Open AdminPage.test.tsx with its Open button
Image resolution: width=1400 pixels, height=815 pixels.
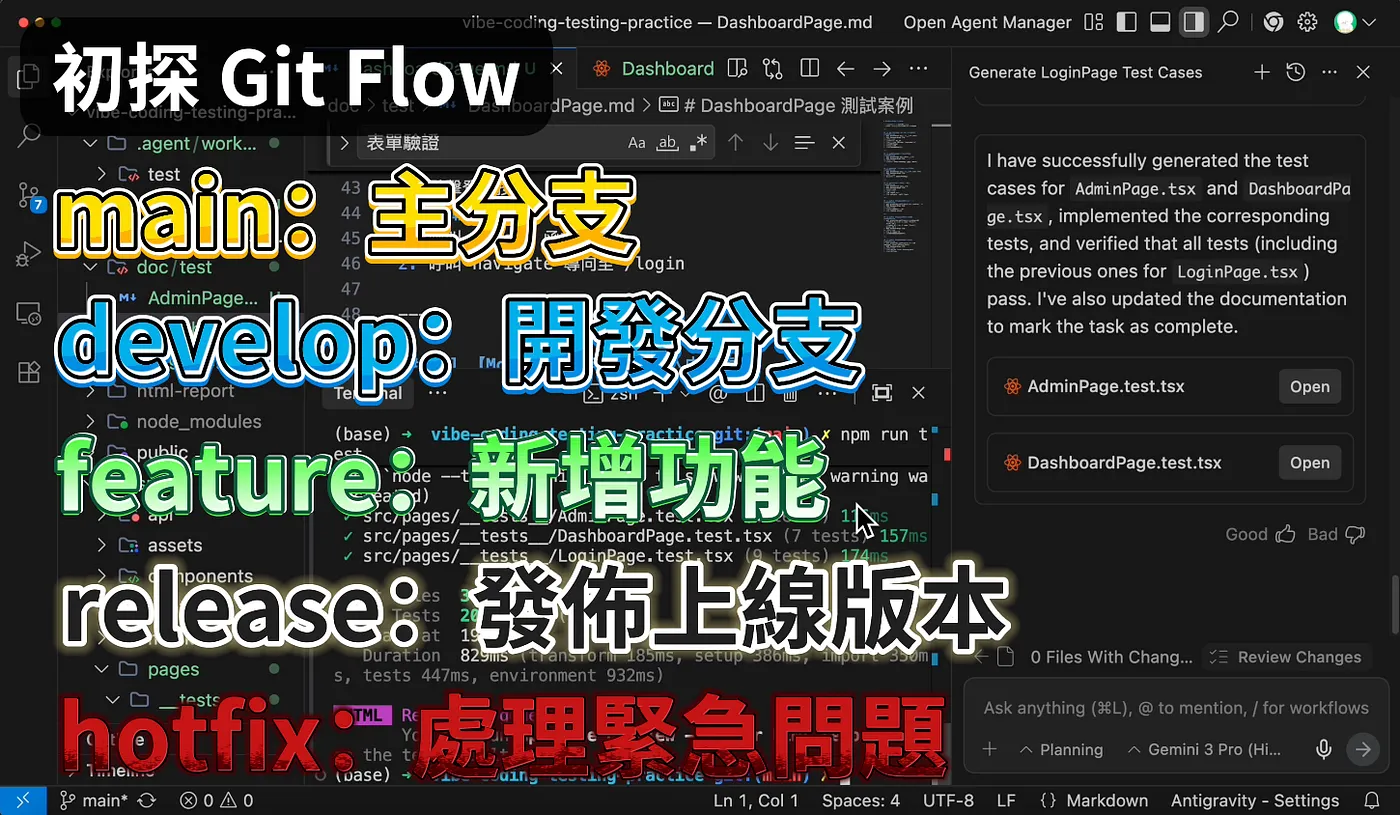1309,387
